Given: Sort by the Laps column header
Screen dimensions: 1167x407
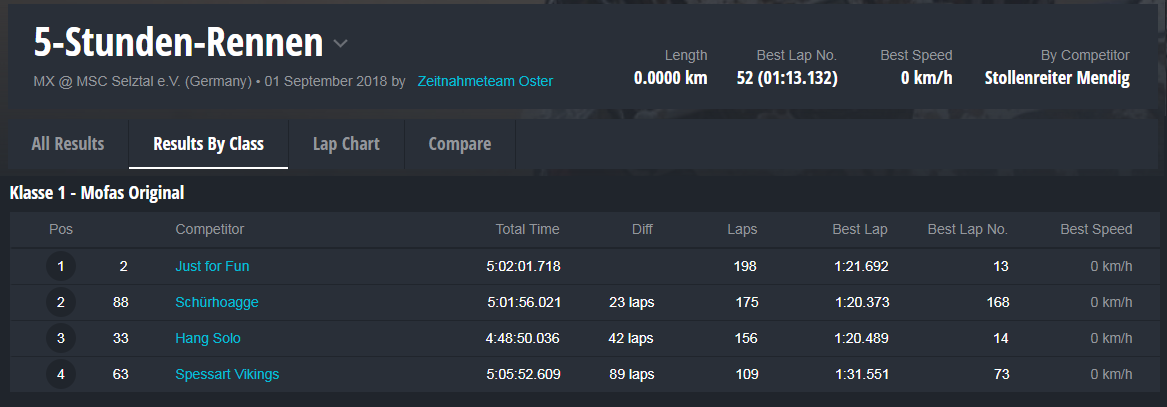Looking at the screenshot, I should tap(741, 230).
